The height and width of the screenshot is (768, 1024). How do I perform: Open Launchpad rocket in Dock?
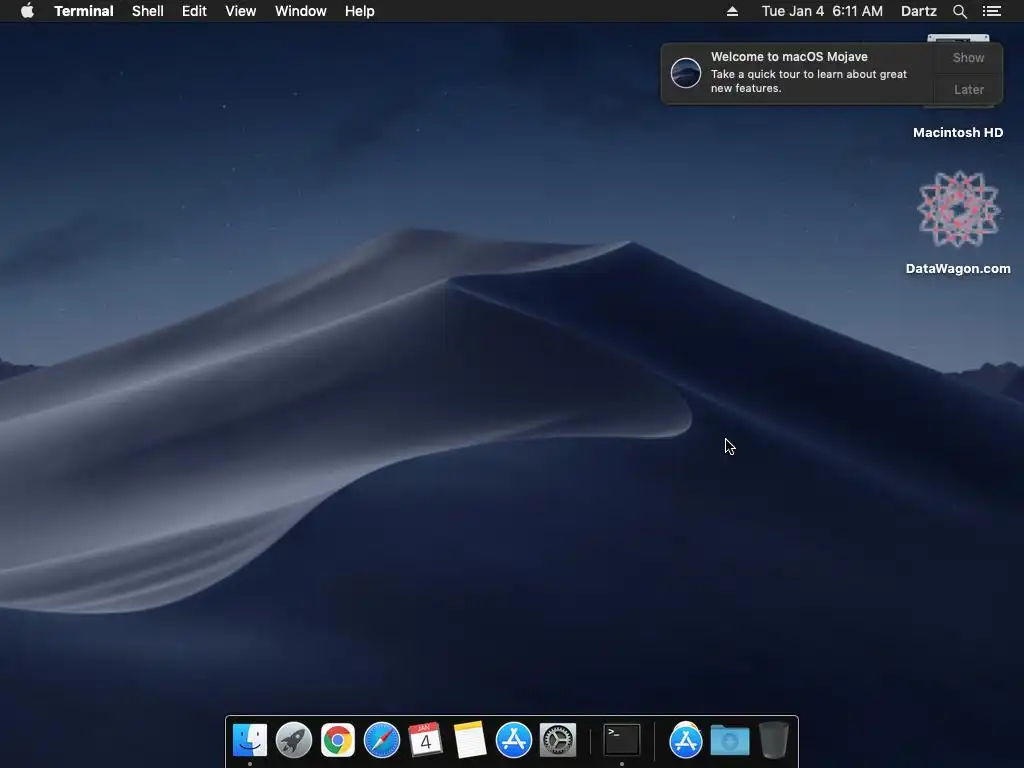click(x=294, y=740)
